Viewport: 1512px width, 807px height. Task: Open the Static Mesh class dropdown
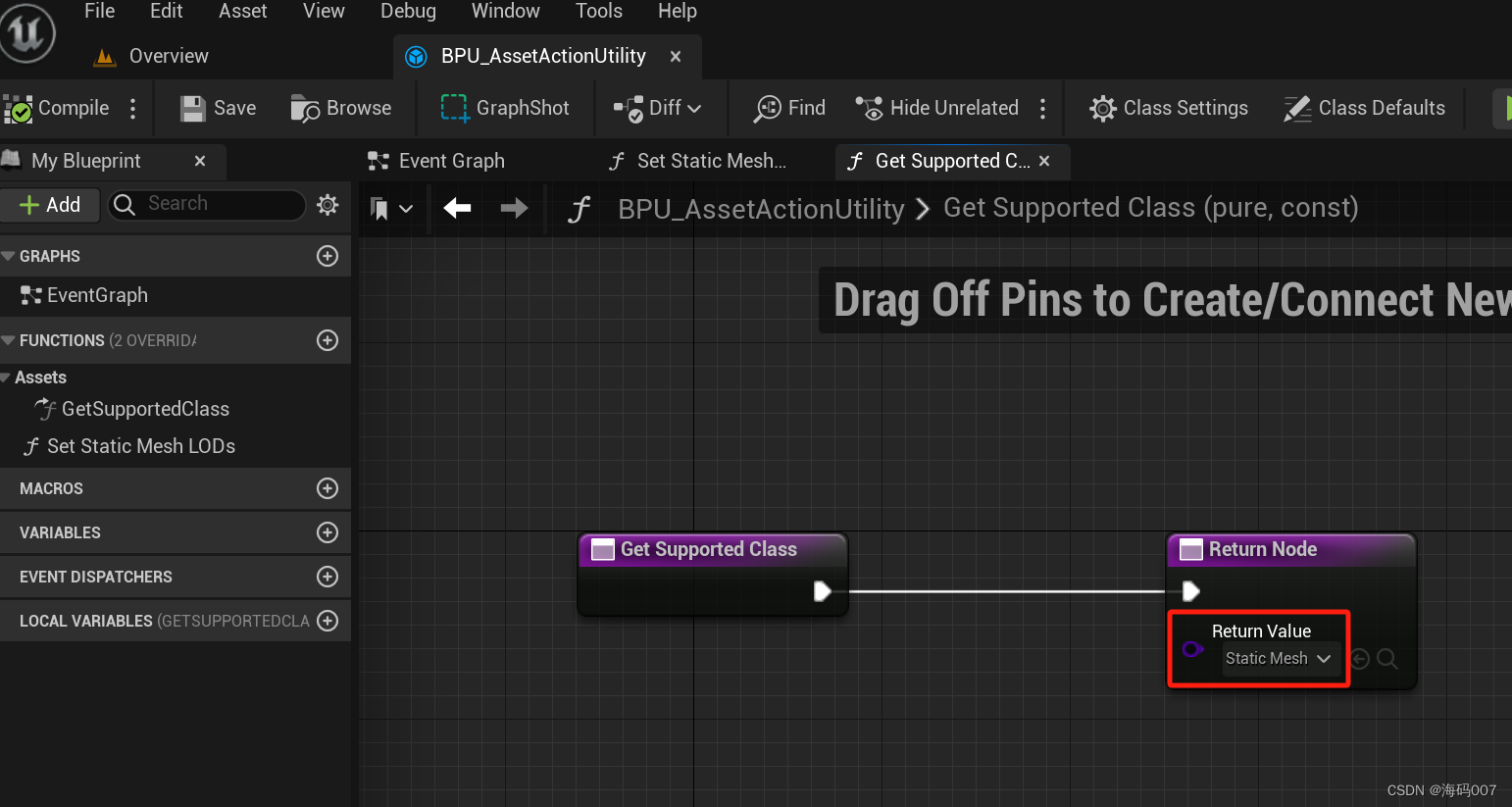(1279, 659)
